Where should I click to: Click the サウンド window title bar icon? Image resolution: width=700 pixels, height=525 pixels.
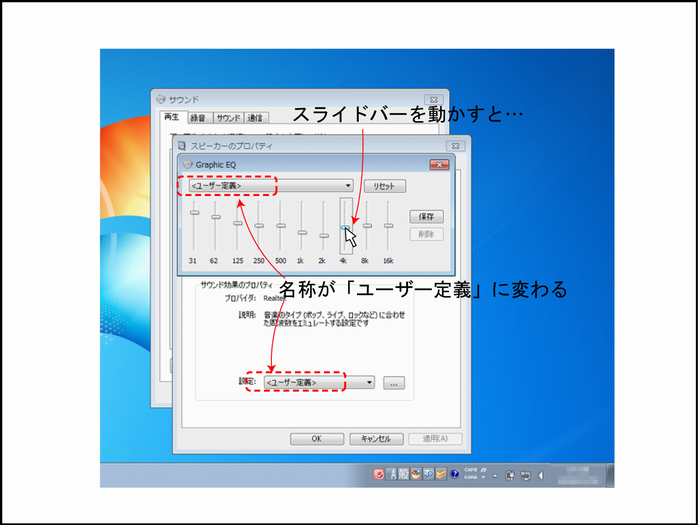(161, 99)
